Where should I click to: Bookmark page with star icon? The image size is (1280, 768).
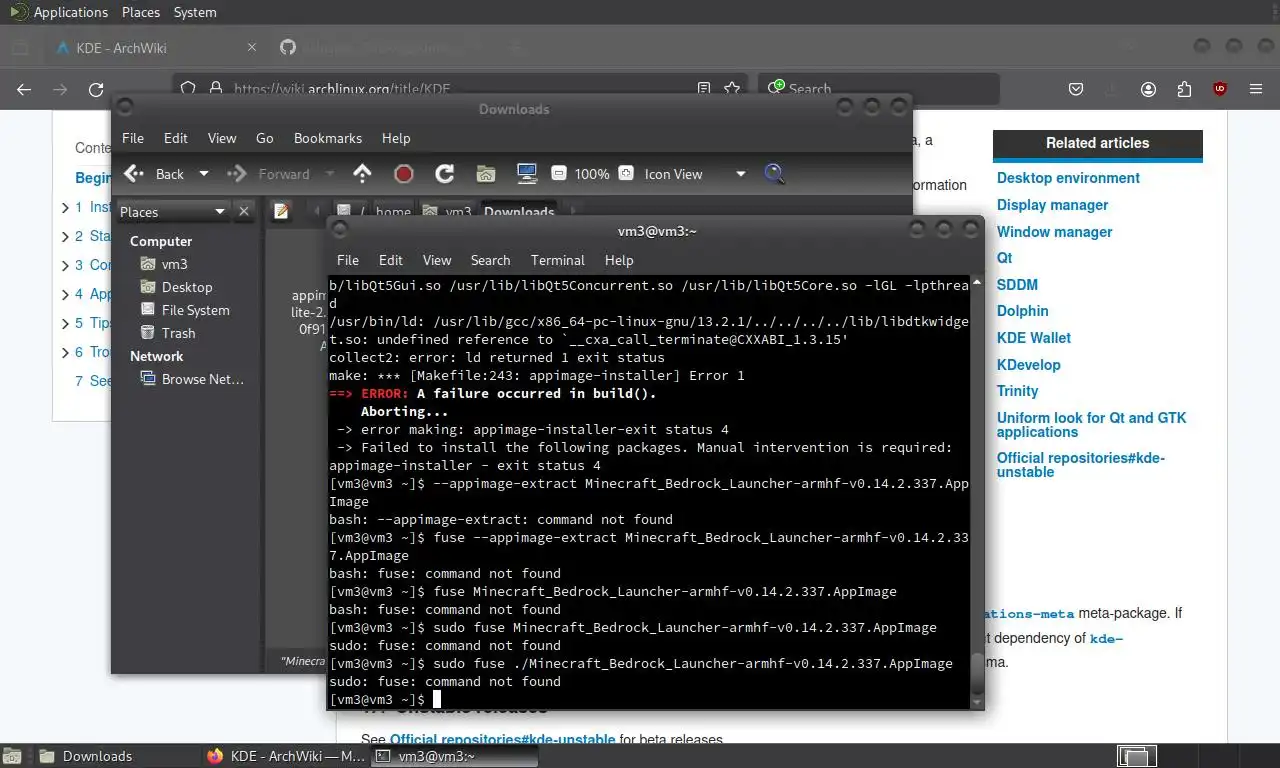[732, 89]
